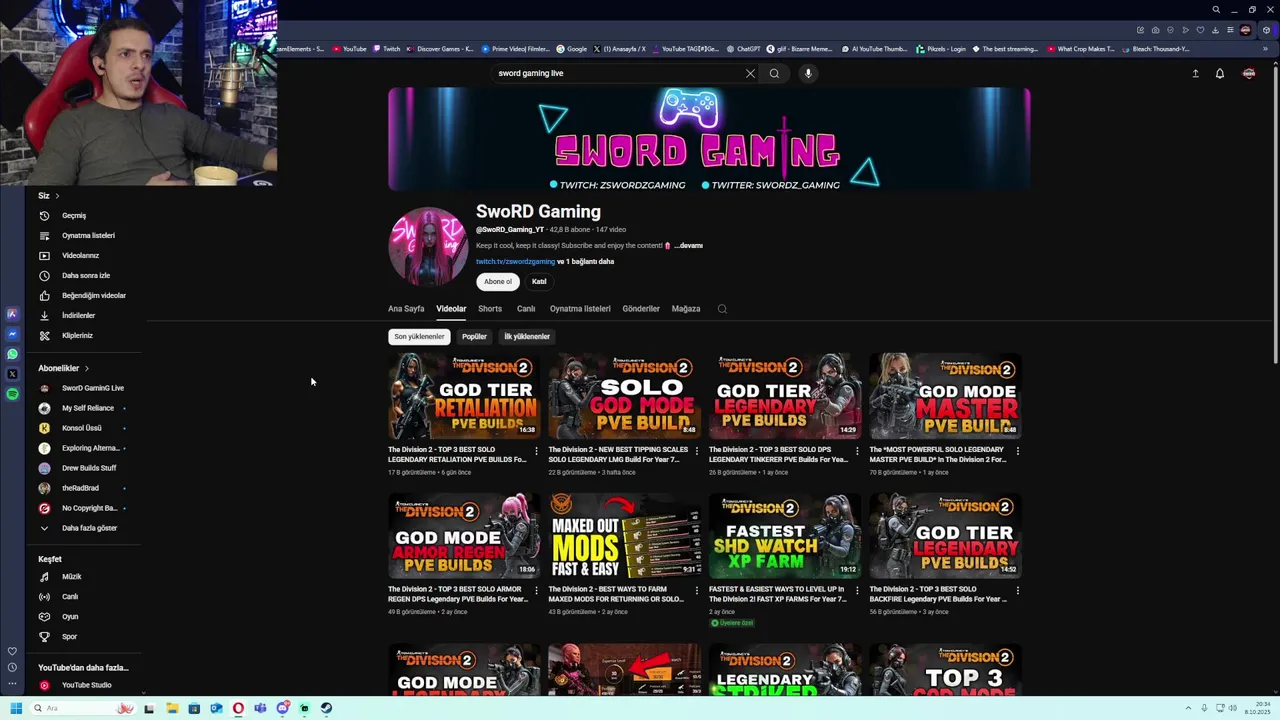The width and height of the screenshot is (1280, 720).
Task: Open Spotify in the Opera sidebar
Action: 12,394
